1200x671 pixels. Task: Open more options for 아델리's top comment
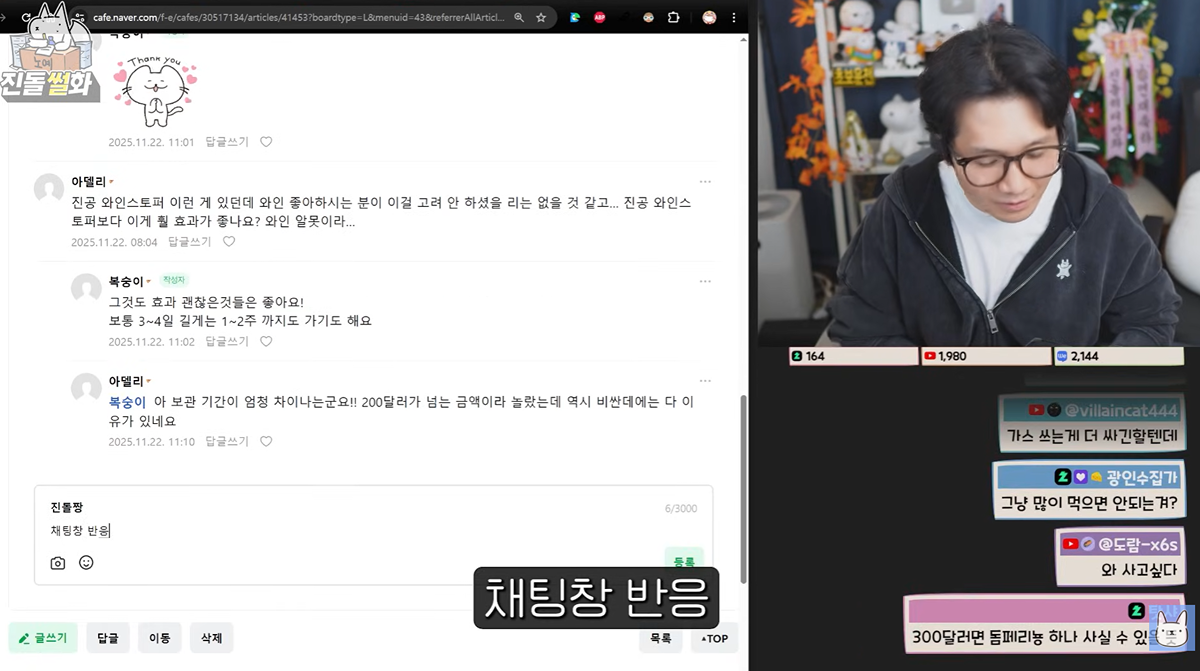point(705,182)
